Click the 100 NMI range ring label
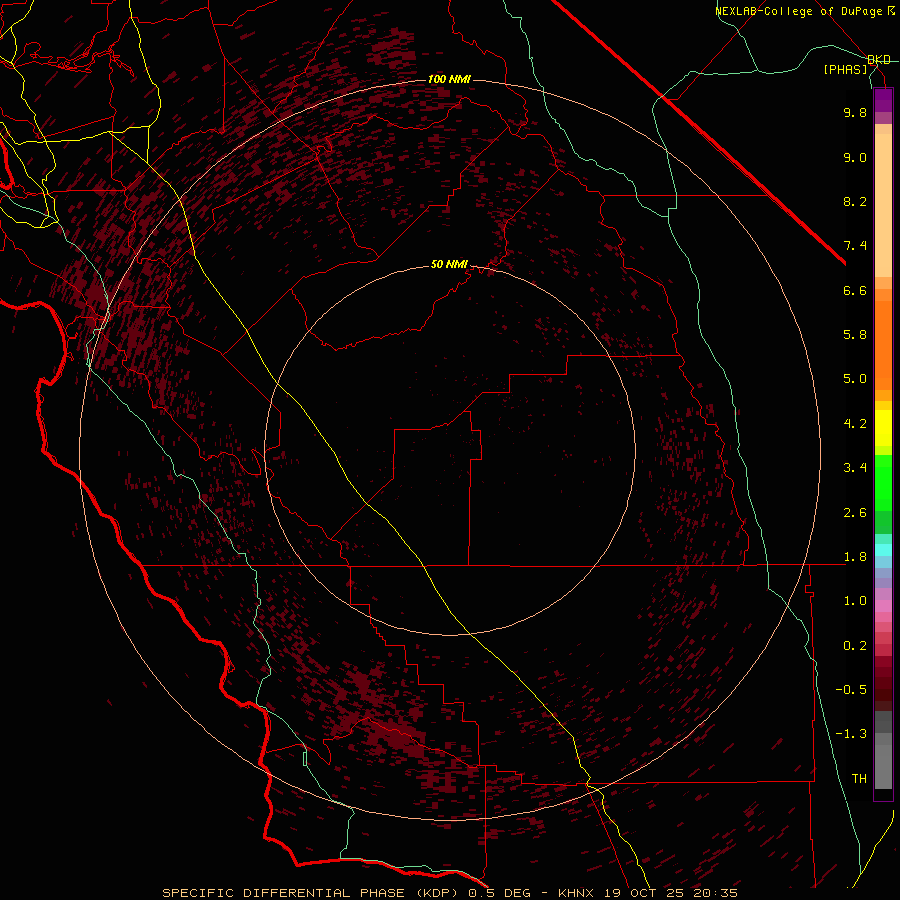900x900 pixels. click(x=449, y=79)
